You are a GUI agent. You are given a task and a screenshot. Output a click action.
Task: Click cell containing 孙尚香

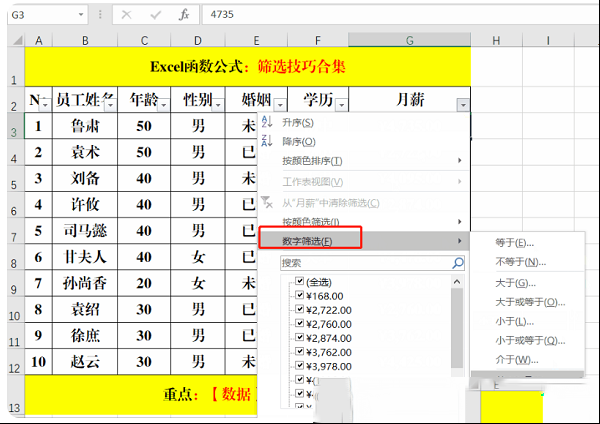(85, 283)
